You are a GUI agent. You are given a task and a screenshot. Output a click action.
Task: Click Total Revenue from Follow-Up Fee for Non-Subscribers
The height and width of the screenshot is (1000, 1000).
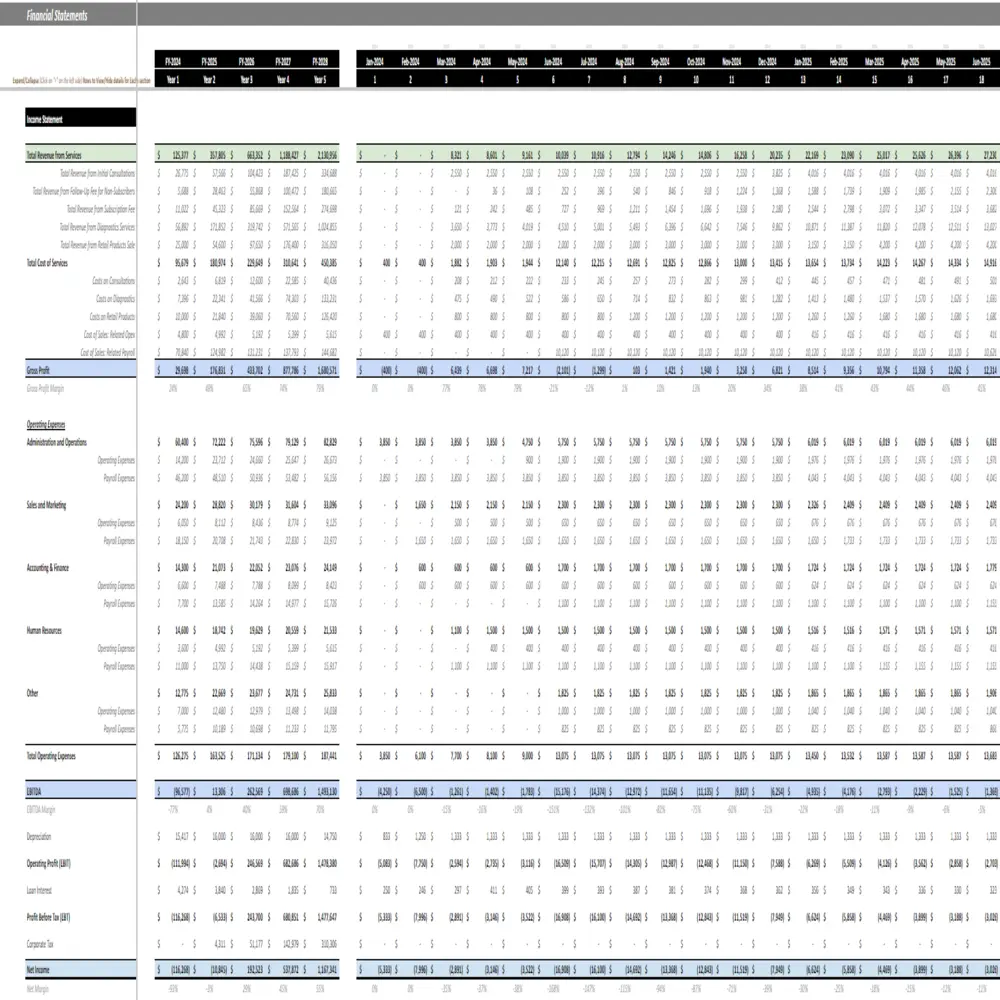tap(84, 191)
